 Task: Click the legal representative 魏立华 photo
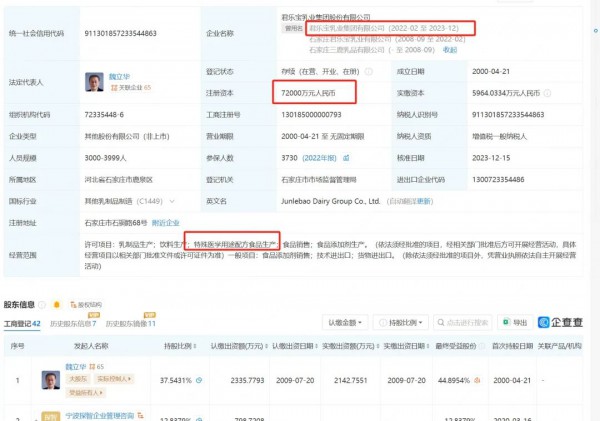coord(94,82)
